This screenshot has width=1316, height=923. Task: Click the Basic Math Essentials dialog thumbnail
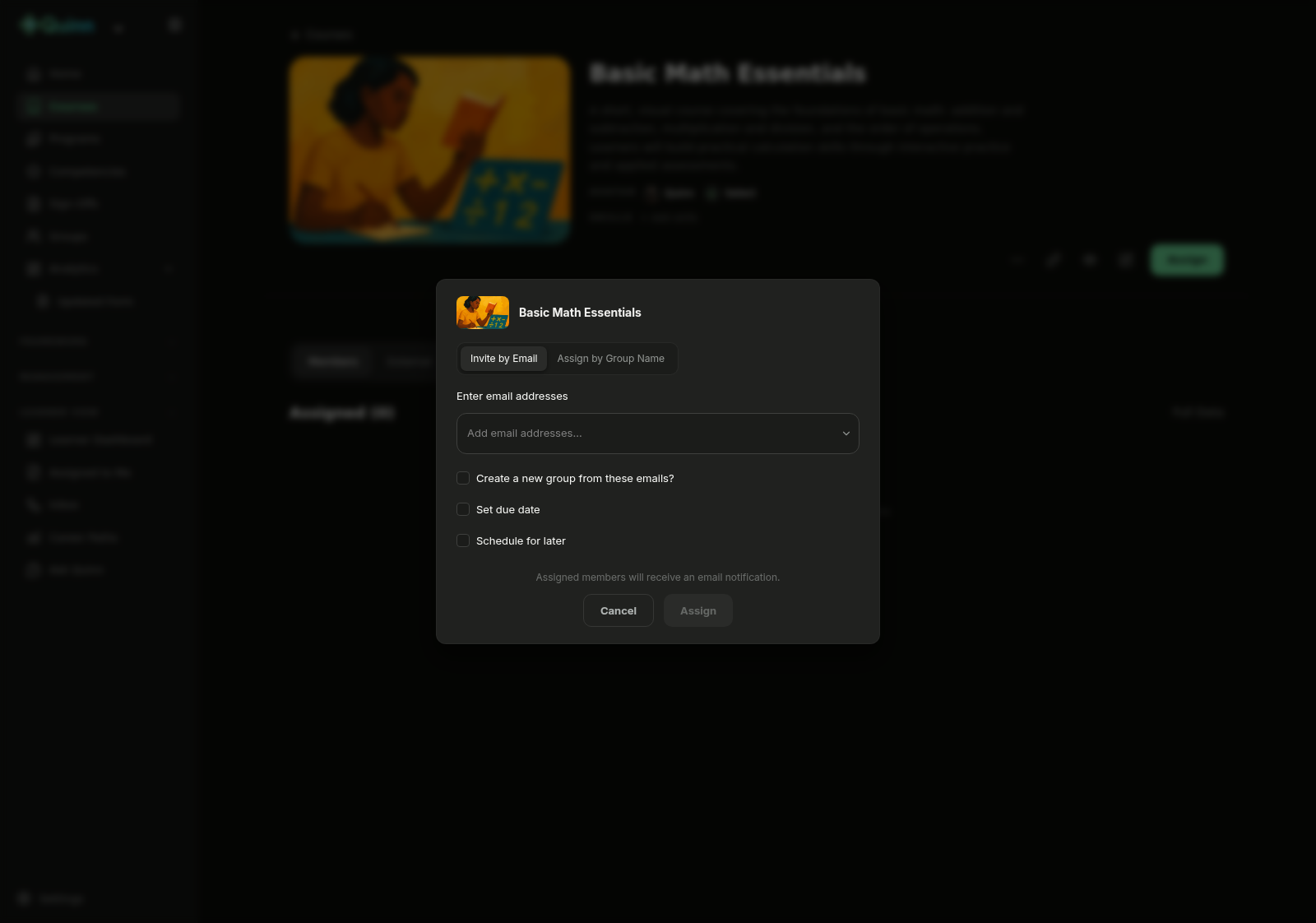coord(483,313)
